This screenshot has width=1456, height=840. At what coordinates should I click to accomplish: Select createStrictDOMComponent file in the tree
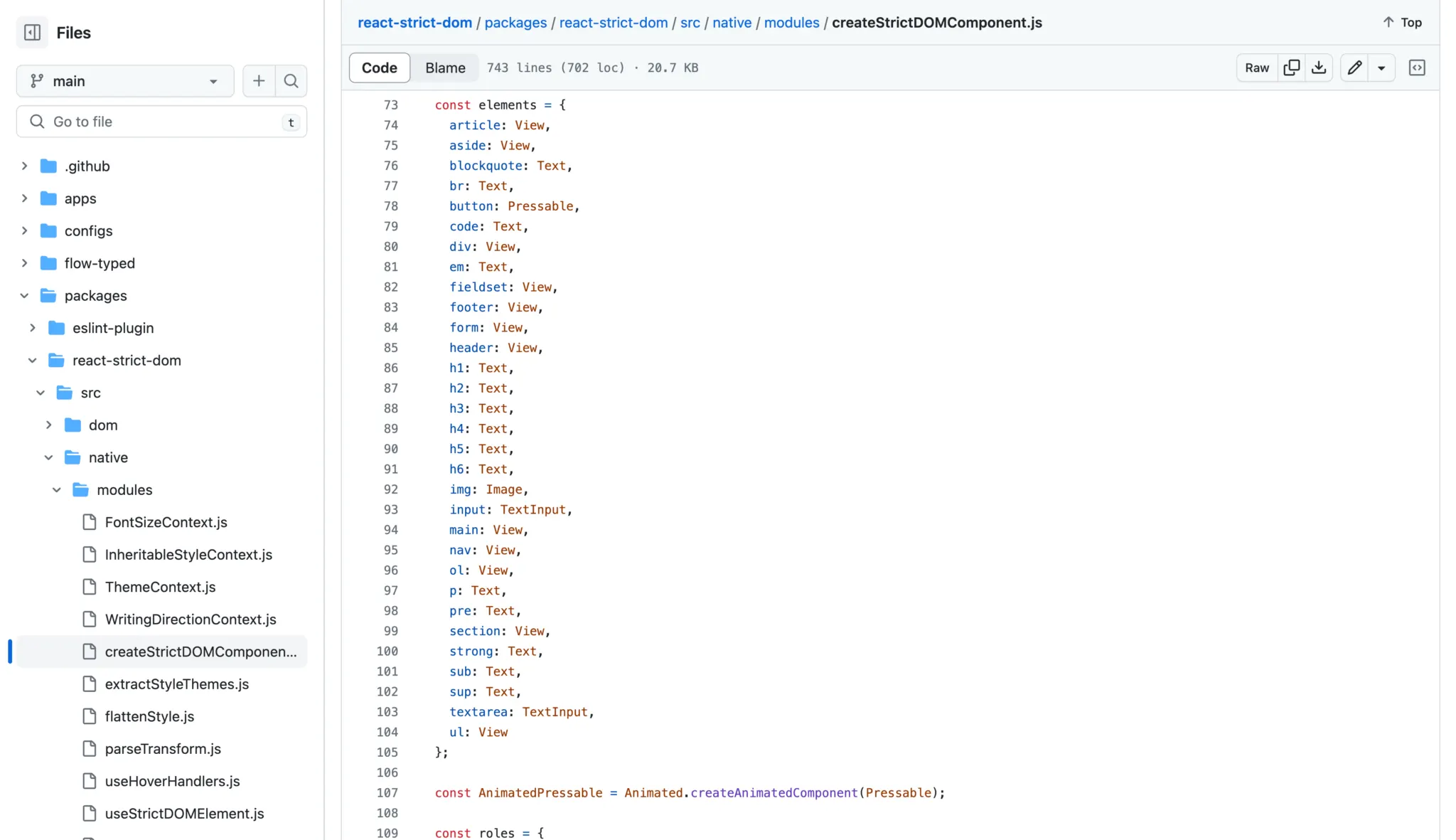click(161, 652)
